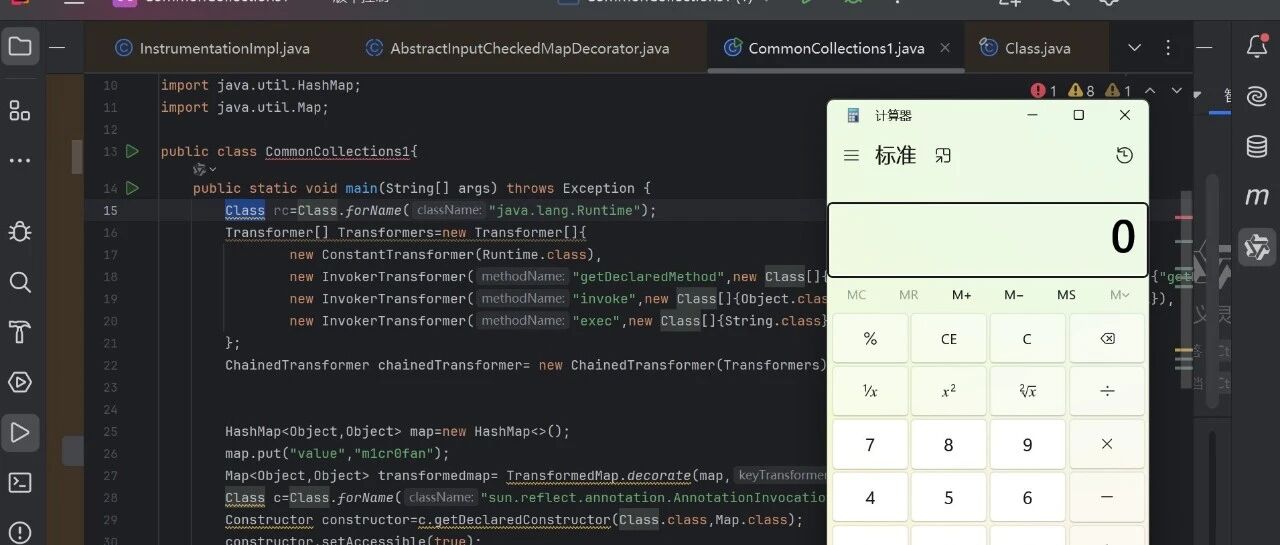Select the CommonCollections1.java tab
Screen dimensions: 1280x545
pos(836,48)
